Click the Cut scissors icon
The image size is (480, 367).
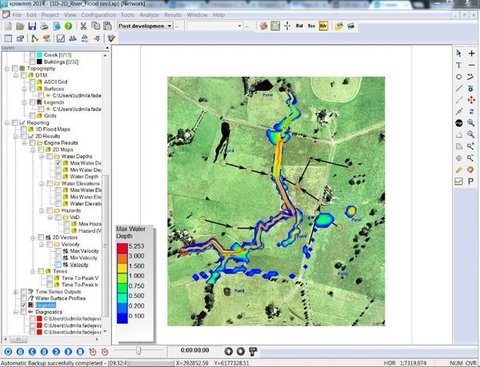pos(83,26)
